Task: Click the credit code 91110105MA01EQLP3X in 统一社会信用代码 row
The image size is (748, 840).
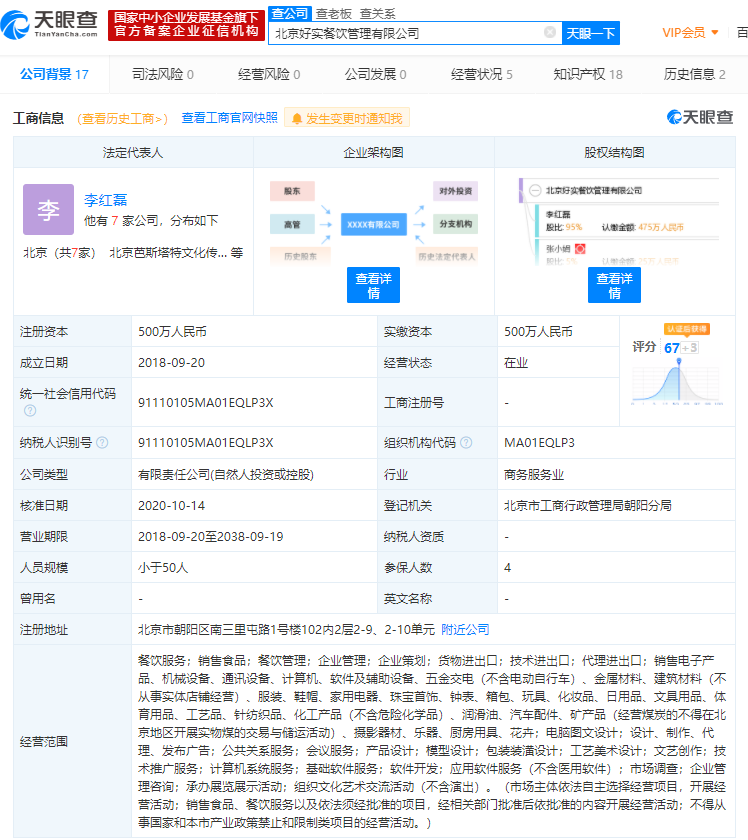Action: pyautogui.click(x=206, y=402)
